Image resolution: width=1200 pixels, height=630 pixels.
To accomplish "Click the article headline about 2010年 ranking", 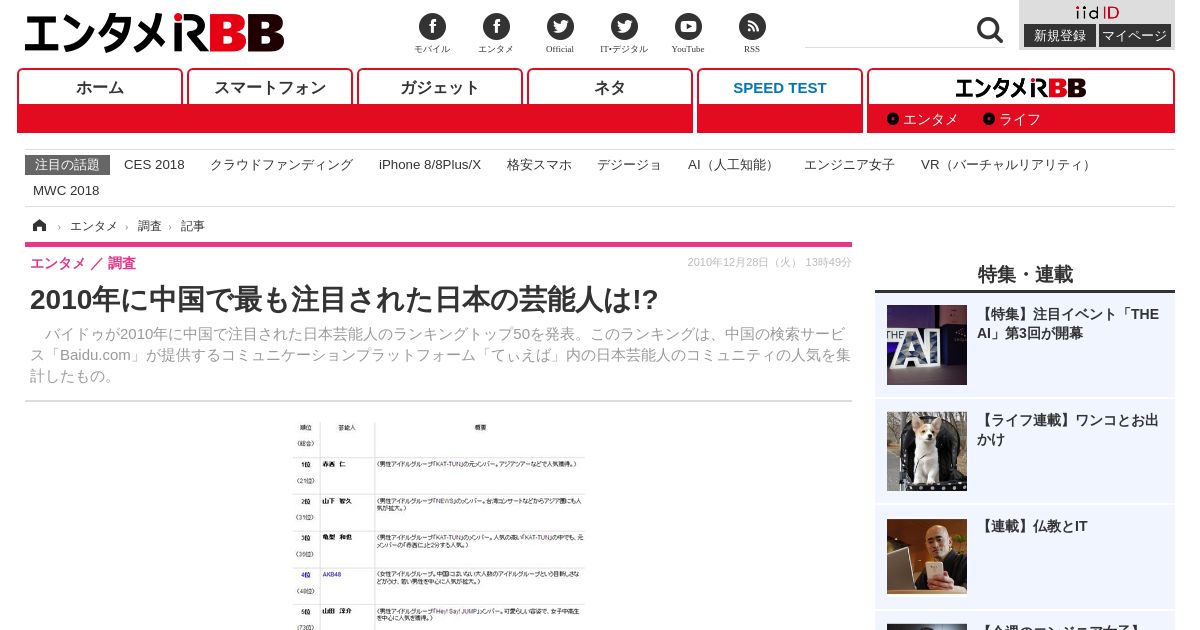I will tap(344, 299).
